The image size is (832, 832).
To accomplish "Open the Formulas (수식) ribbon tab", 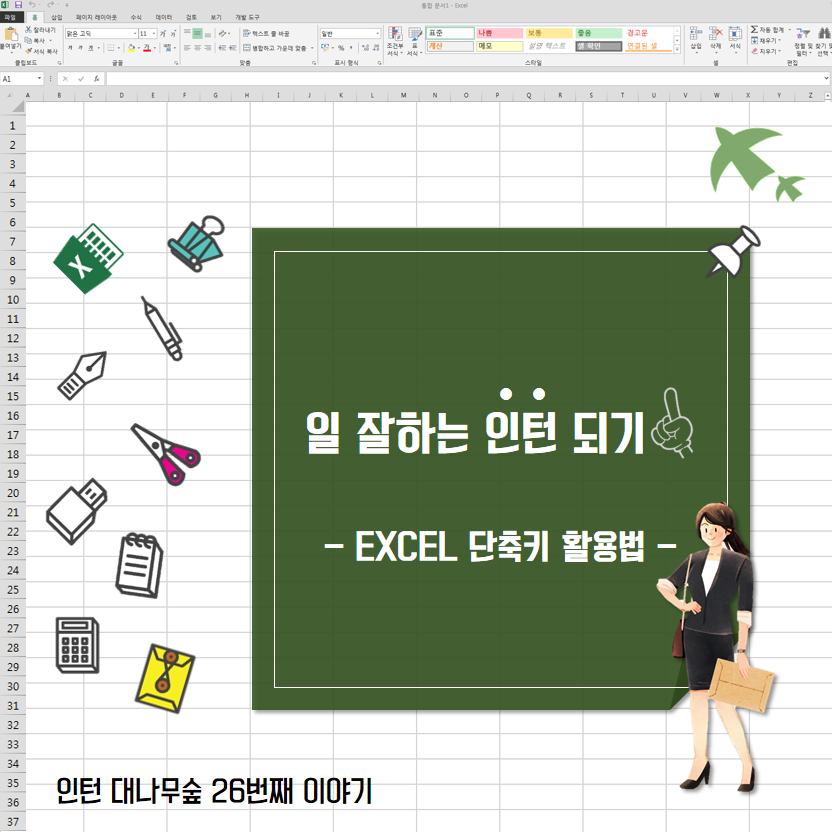I will (136, 18).
